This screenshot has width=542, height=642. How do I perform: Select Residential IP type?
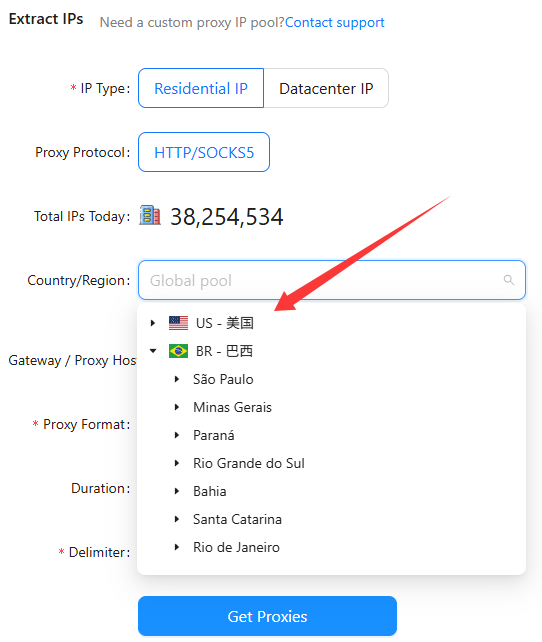tap(201, 88)
